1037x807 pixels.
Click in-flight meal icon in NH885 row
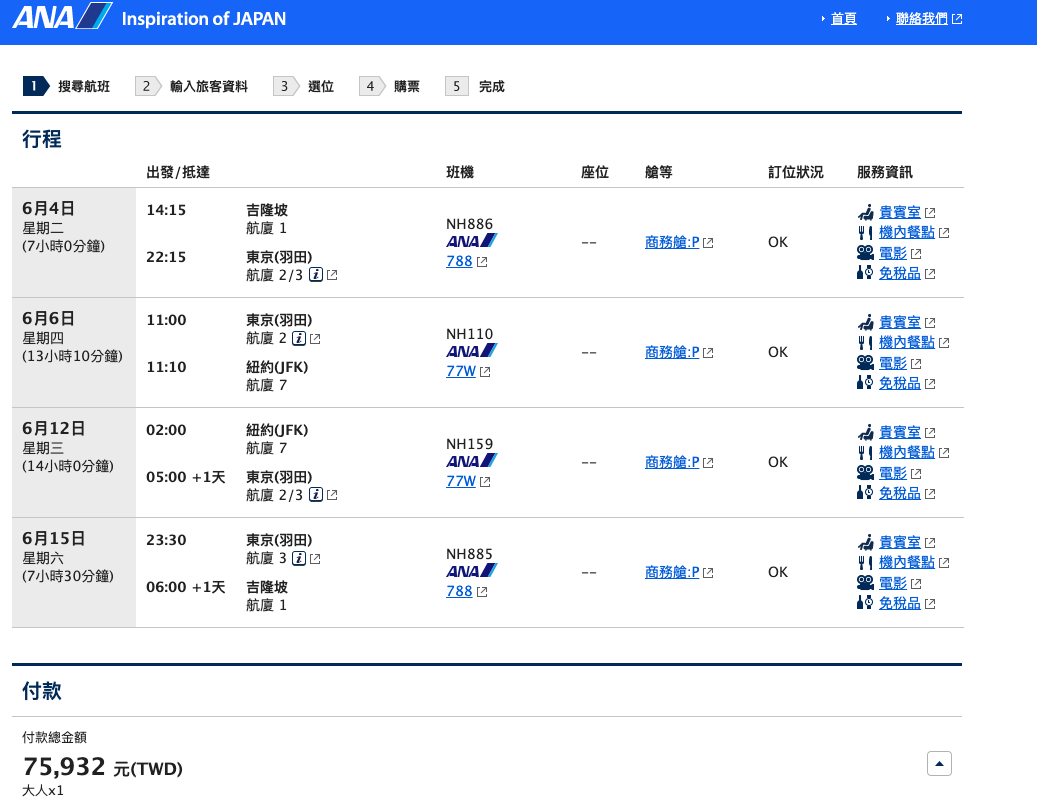coord(865,562)
